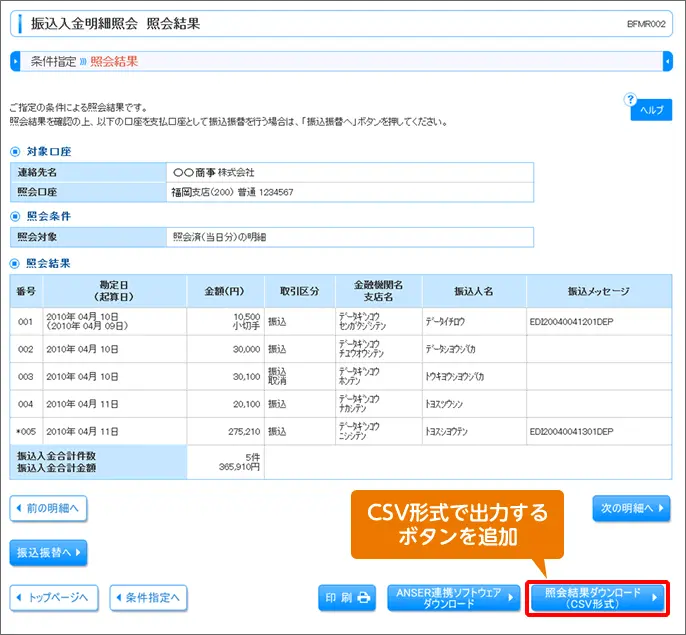Click 取引区分 column header
The height and width of the screenshot is (635, 686).
pyautogui.click(x=300, y=291)
